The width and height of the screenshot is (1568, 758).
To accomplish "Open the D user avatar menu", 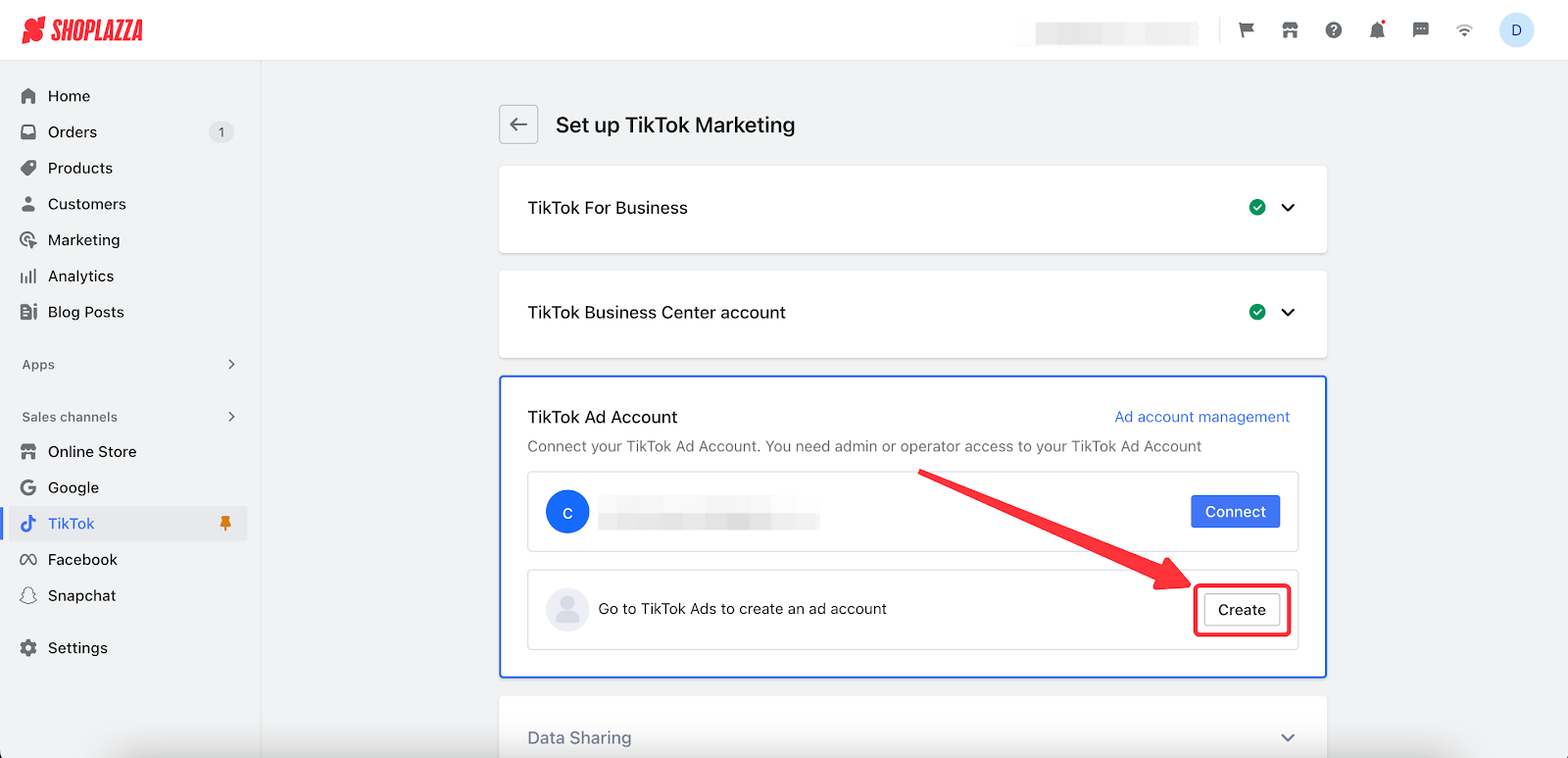I will pos(1516,30).
